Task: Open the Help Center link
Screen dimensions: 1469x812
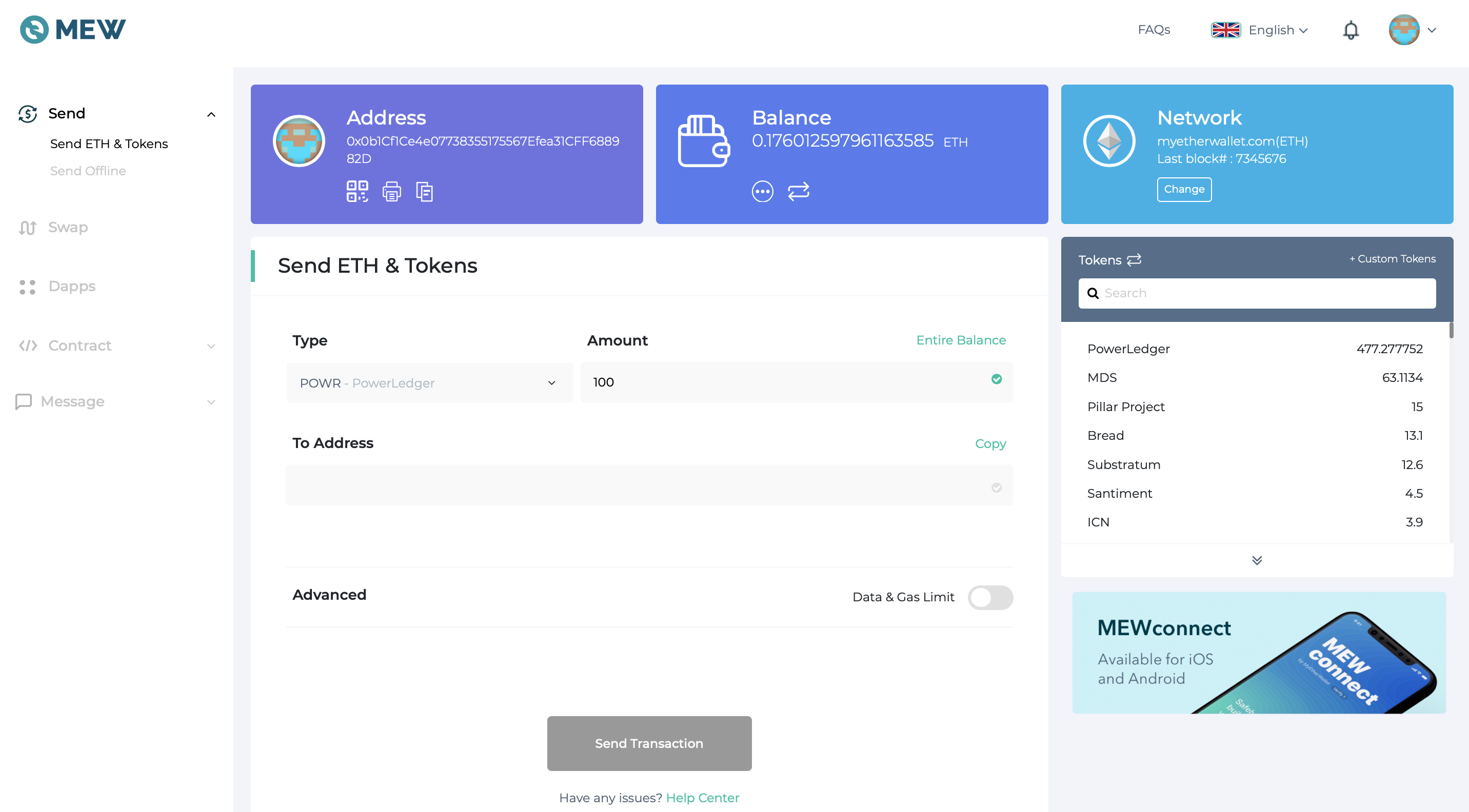Action: click(702, 798)
